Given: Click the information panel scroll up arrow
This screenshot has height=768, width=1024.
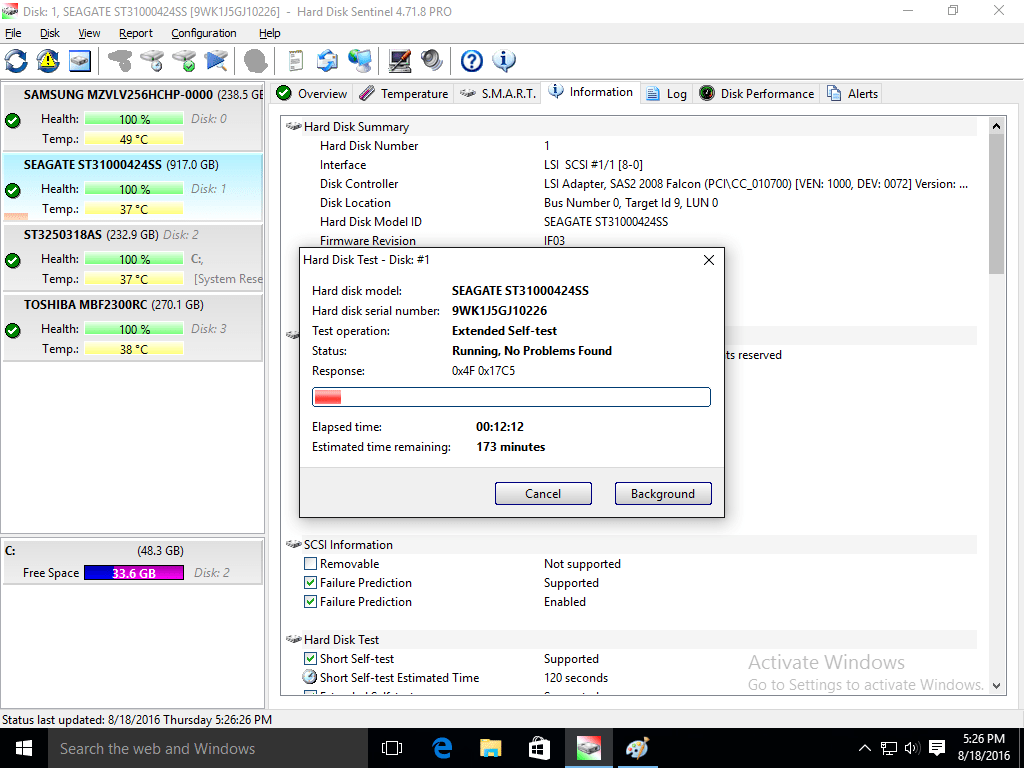Looking at the screenshot, I should [x=996, y=126].
